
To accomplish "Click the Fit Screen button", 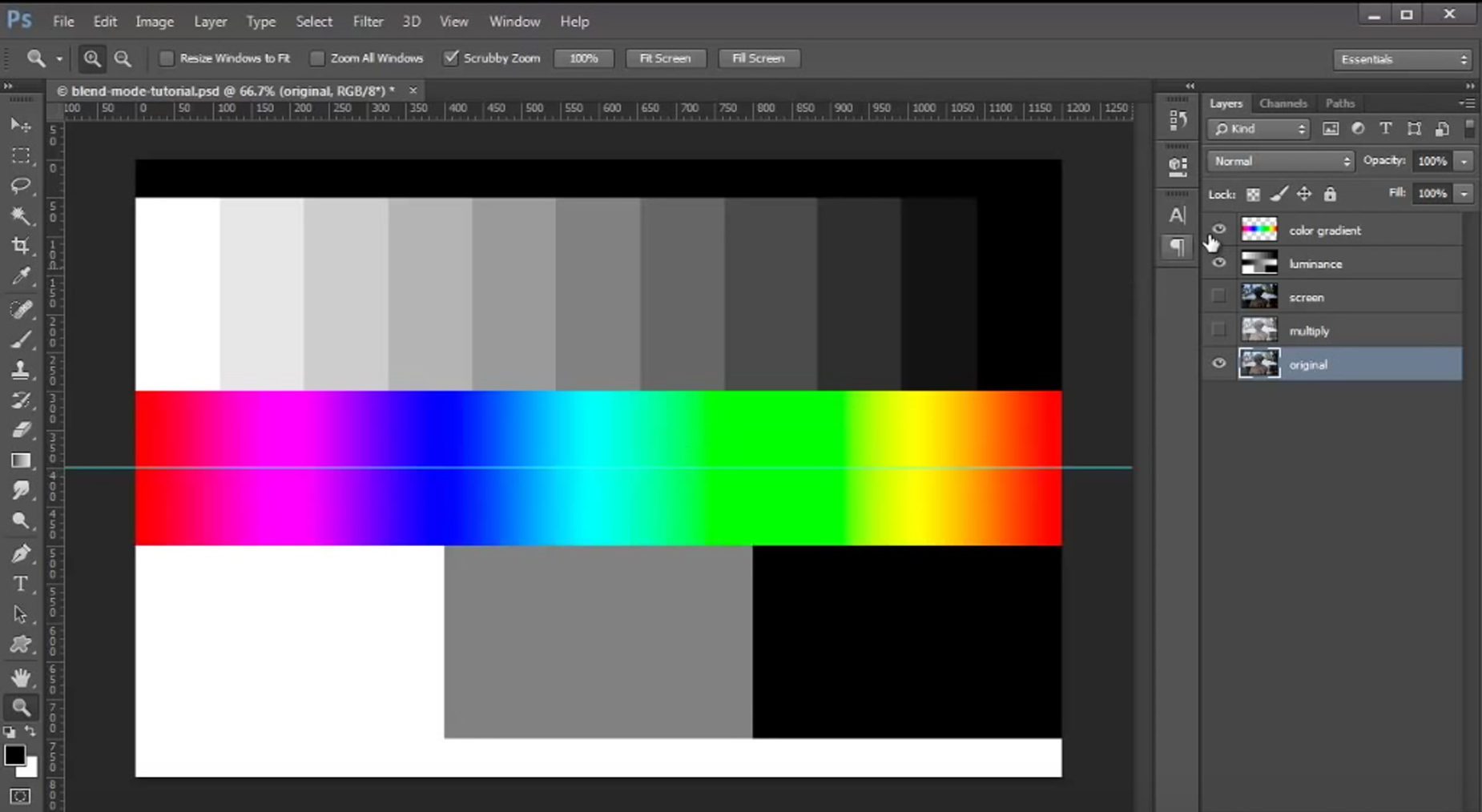I will coord(665,58).
